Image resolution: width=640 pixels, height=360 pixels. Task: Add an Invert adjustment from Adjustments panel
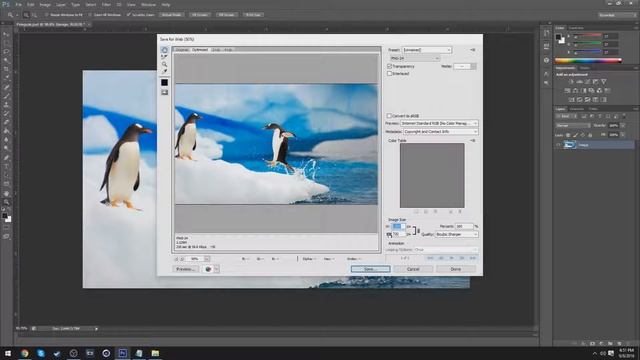point(571,100)
